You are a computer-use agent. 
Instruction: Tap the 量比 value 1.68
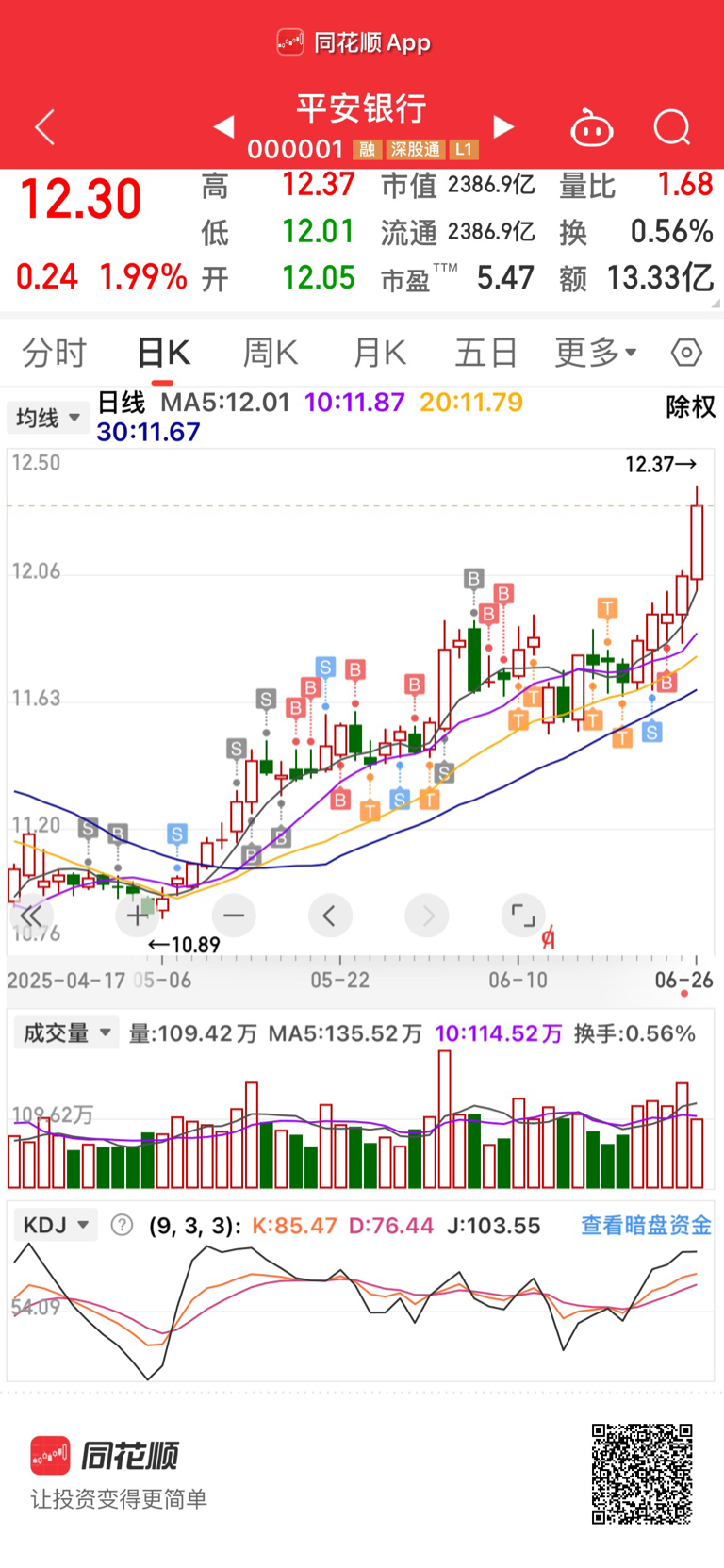pyautogui.click(x=685, y=185)
